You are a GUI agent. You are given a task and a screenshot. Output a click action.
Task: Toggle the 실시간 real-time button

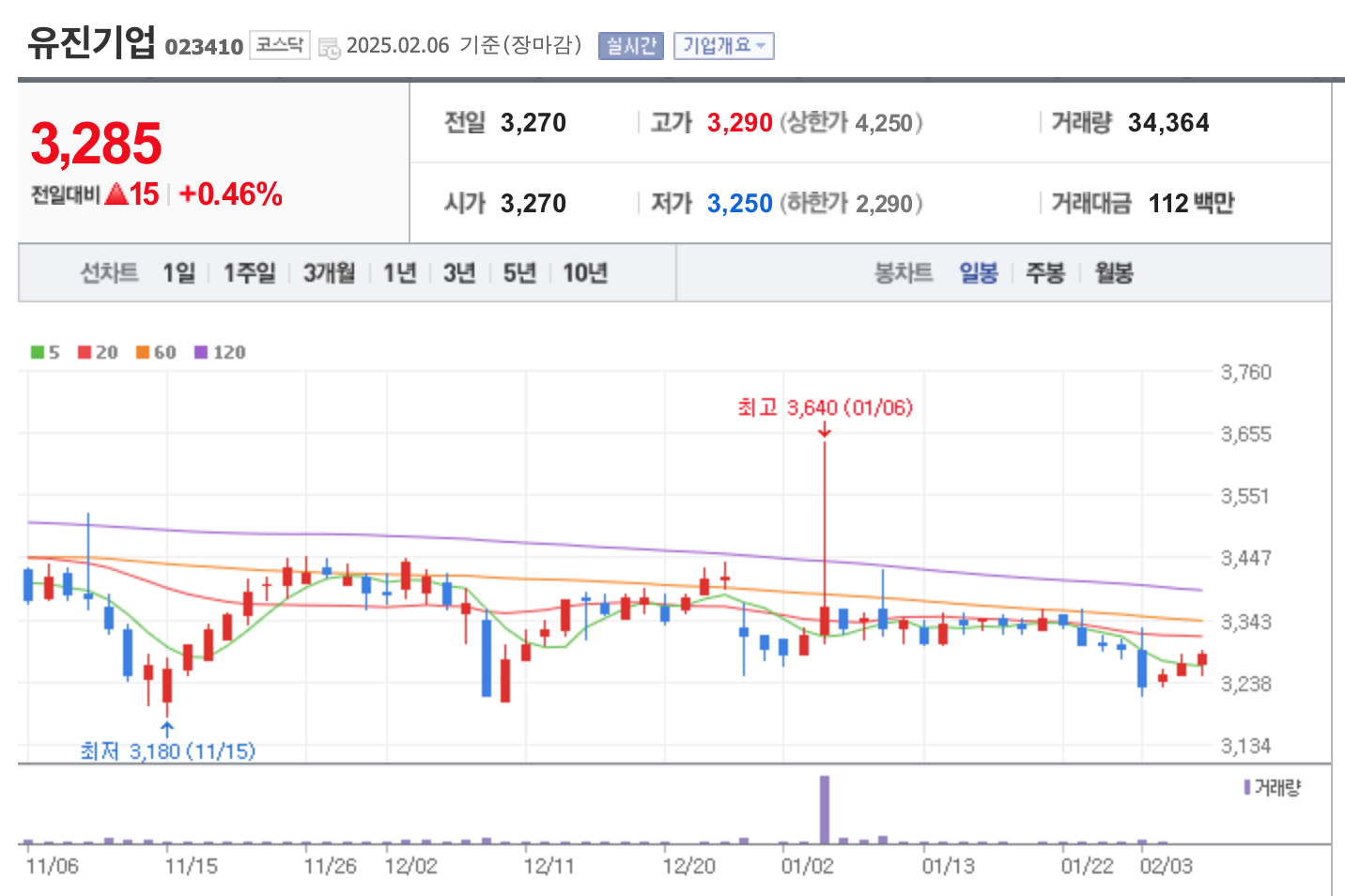click(x=631, y=46)
